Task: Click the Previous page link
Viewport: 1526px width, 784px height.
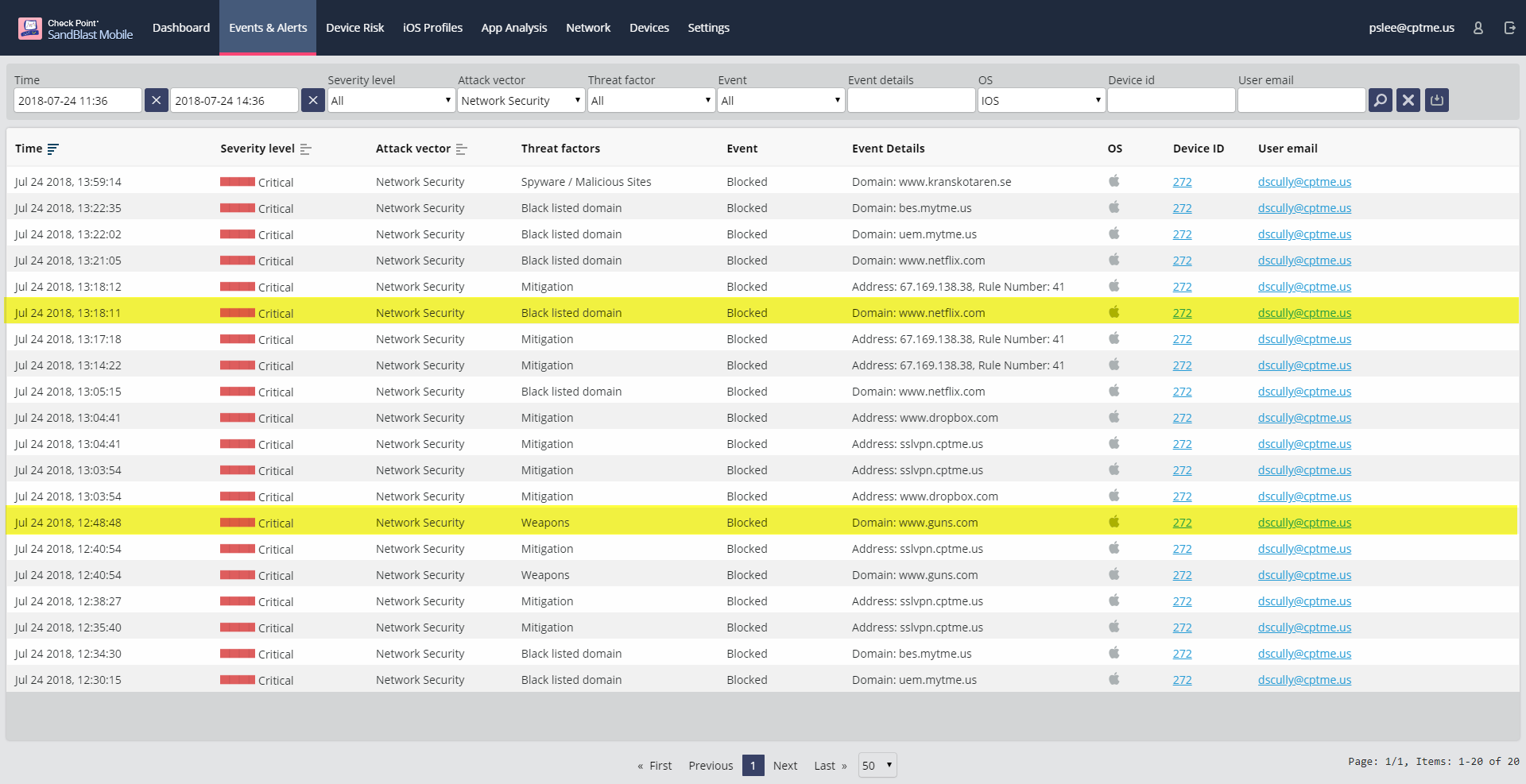Action: [x=711, y=766]
